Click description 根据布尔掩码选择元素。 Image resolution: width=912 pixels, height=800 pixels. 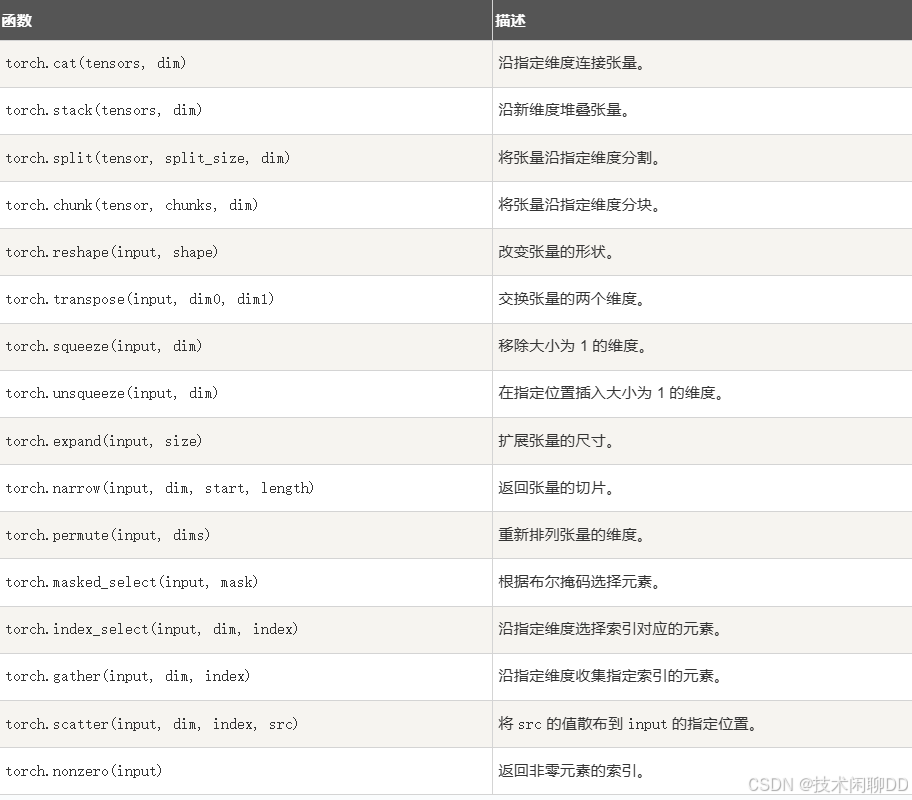(x=579, y=582)
